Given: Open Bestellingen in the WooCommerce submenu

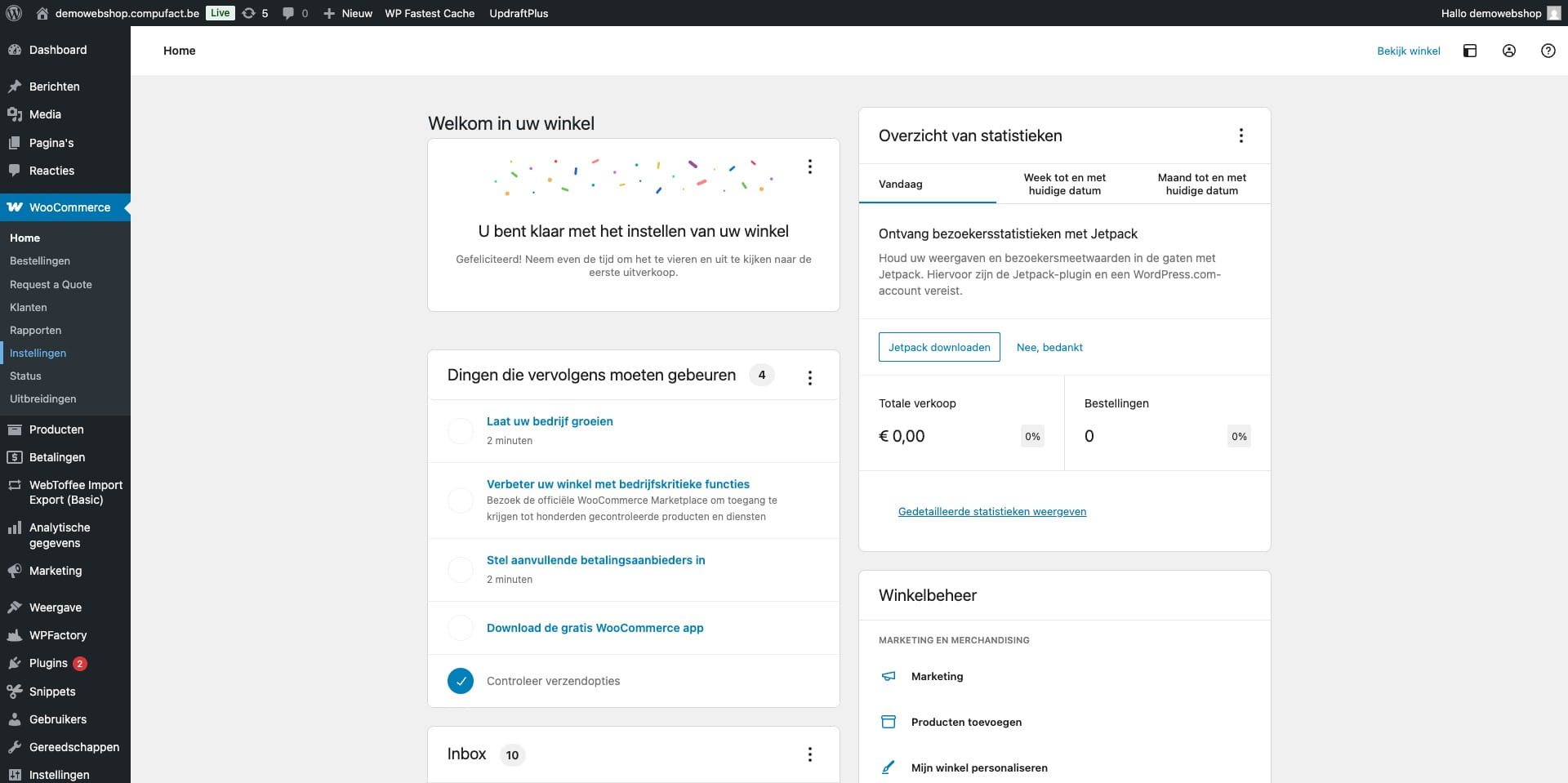Looking at the screenshot, I should 40,260.
